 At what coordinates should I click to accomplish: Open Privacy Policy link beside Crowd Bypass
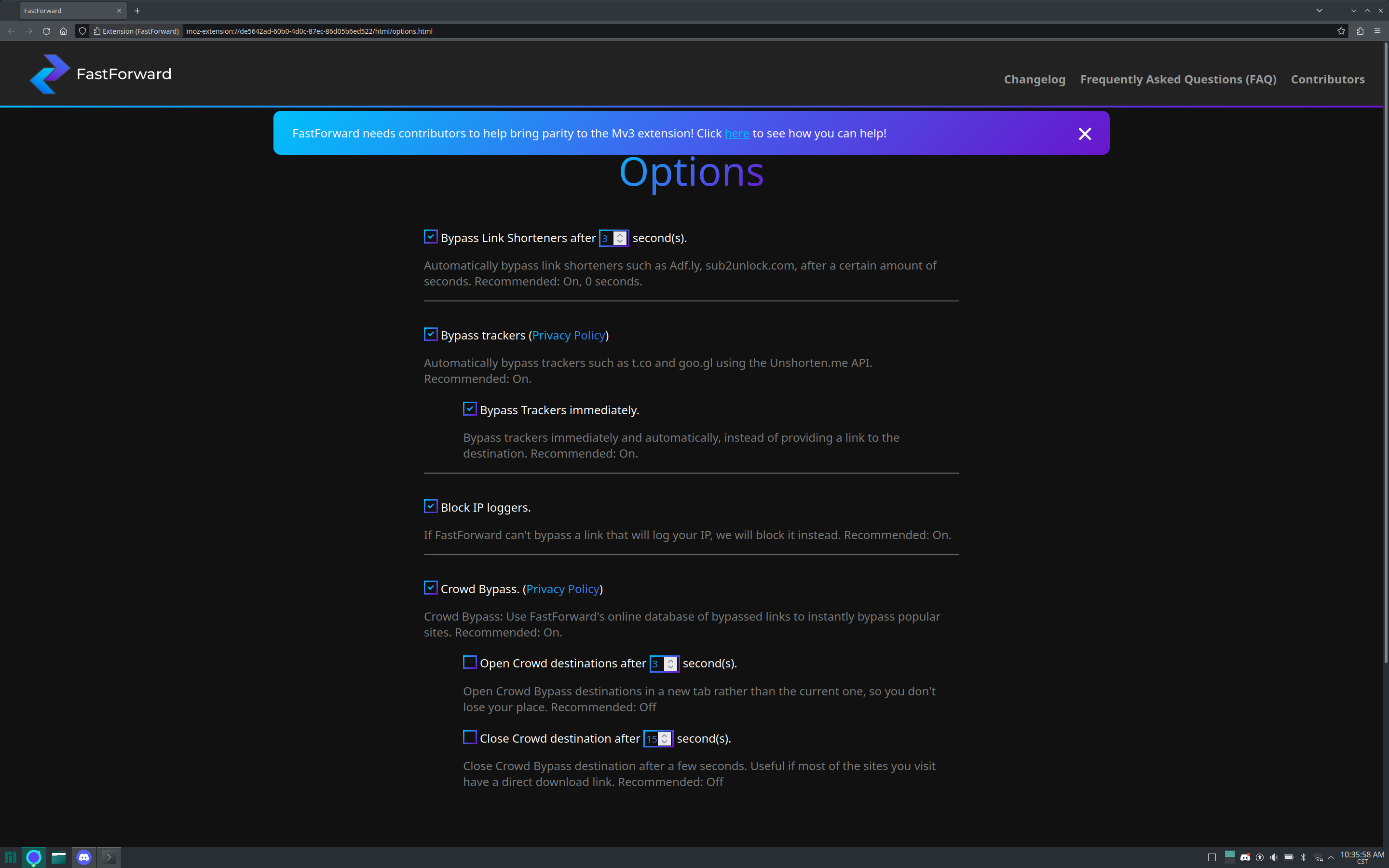pos(562,589)
